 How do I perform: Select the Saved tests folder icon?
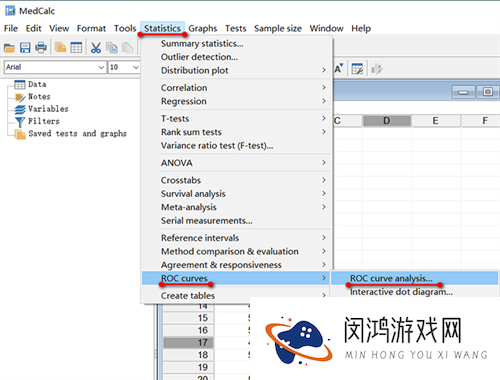[x=20, y=134]
